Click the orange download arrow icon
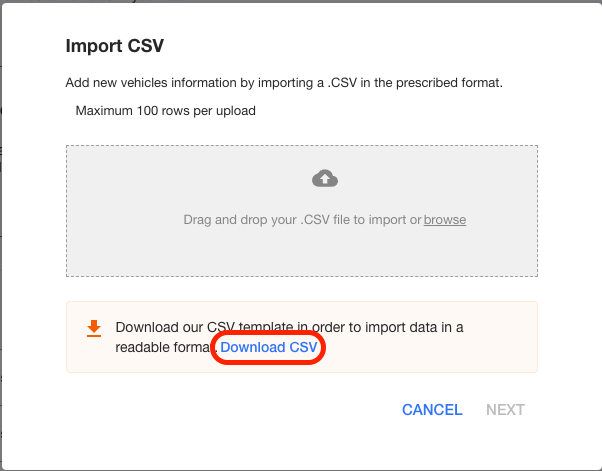This screenshot has width=602, height=471. click(x=94, y=329)
